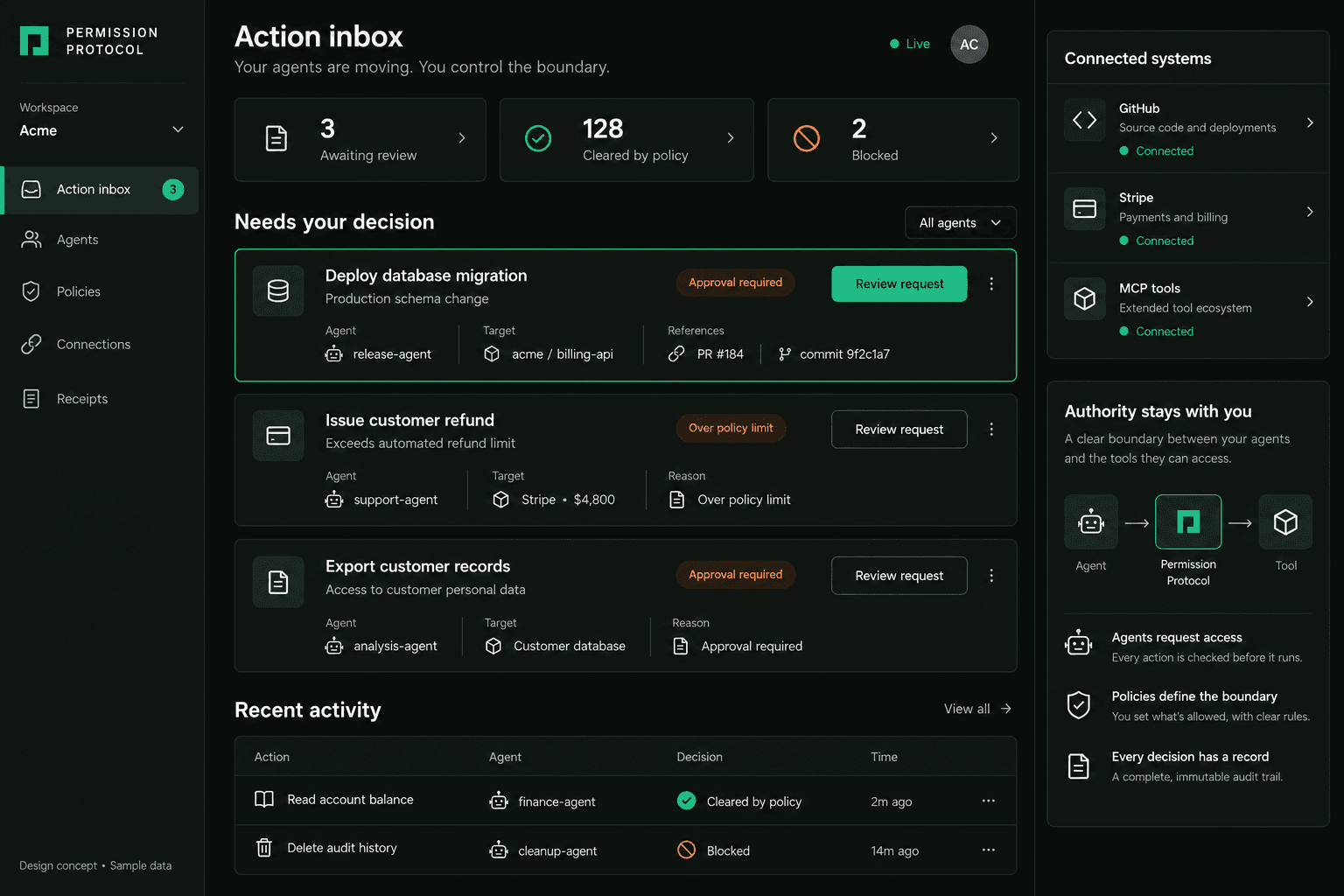Open Action inbox in sidebar
Viewport: 1344px width, 896px height.
coord(100,190)
